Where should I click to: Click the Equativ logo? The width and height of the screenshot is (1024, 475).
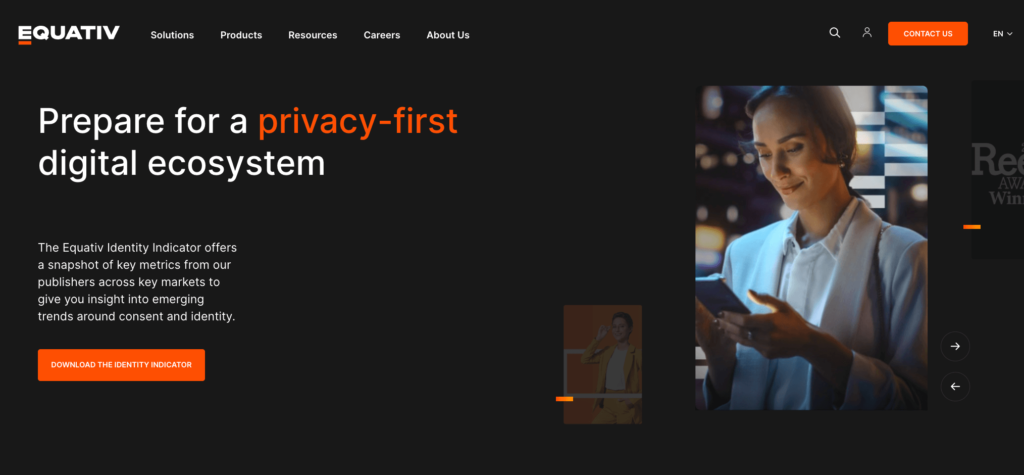click(69, 34)
